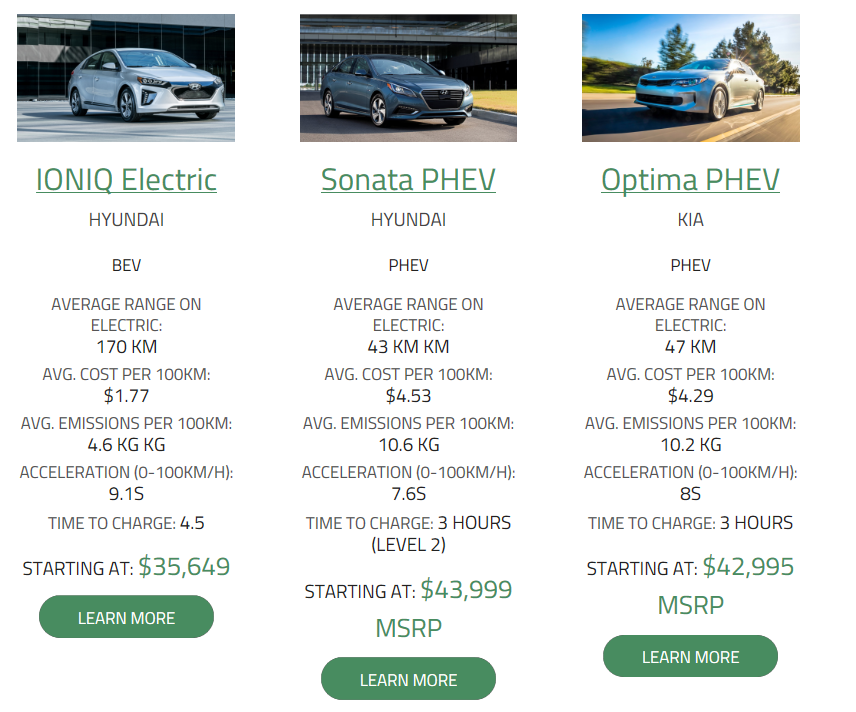Click the silver IONIQ Electric car photo
Image resolution: width=856 pixels, height=712 pixels.
click(x=126, y=78)
